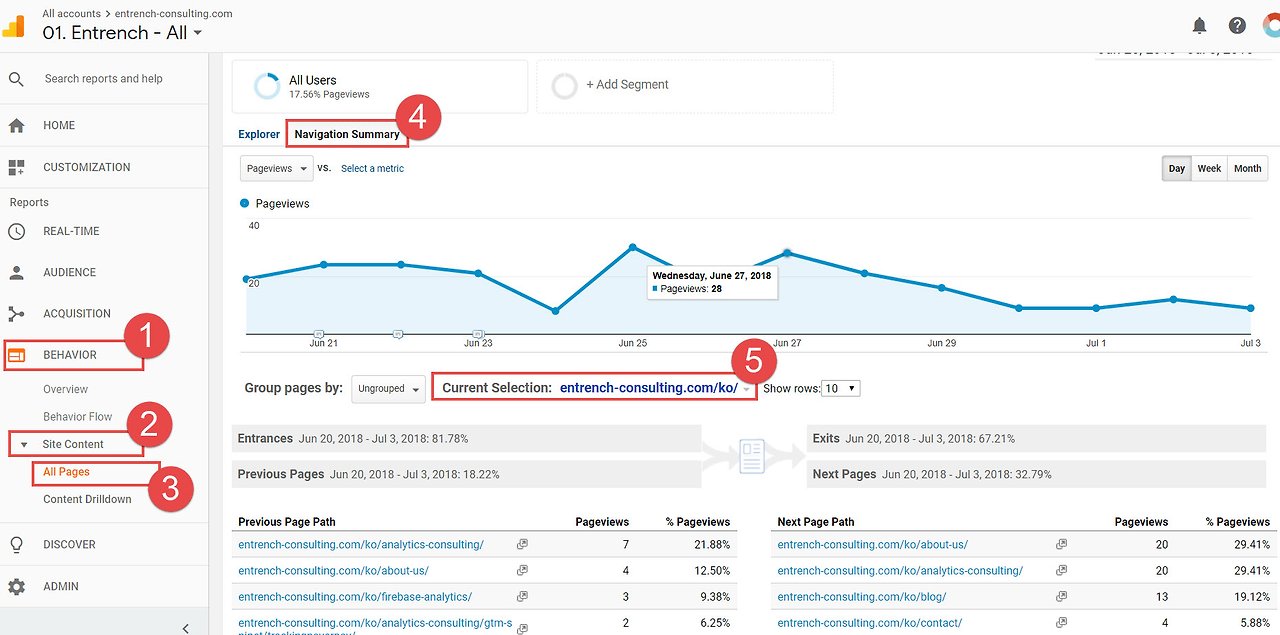
Task: Collapse the Site Content tree arrow
Action: pos(24,444)
